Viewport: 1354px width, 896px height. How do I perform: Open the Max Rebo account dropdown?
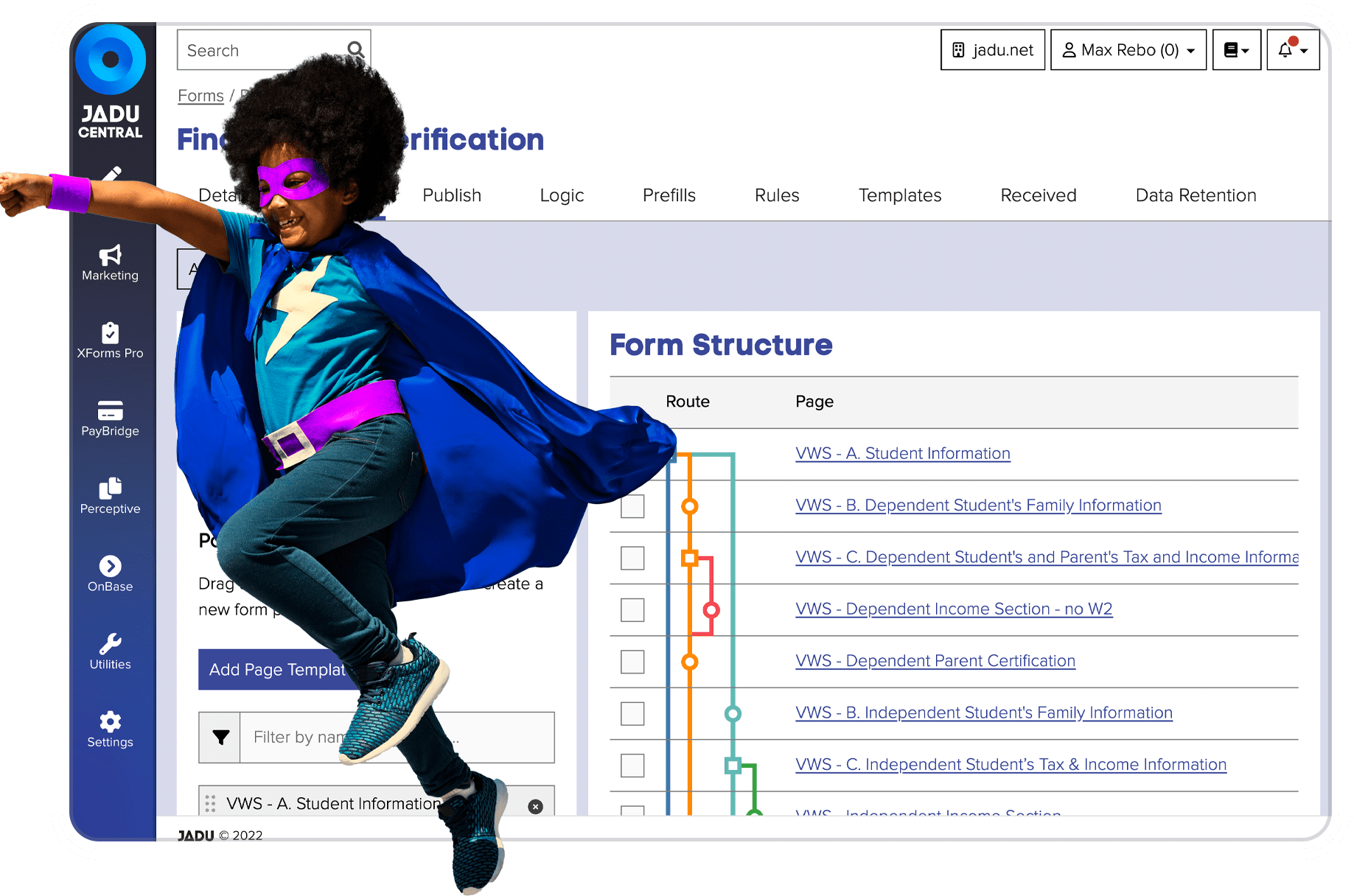coord(1128,49)
